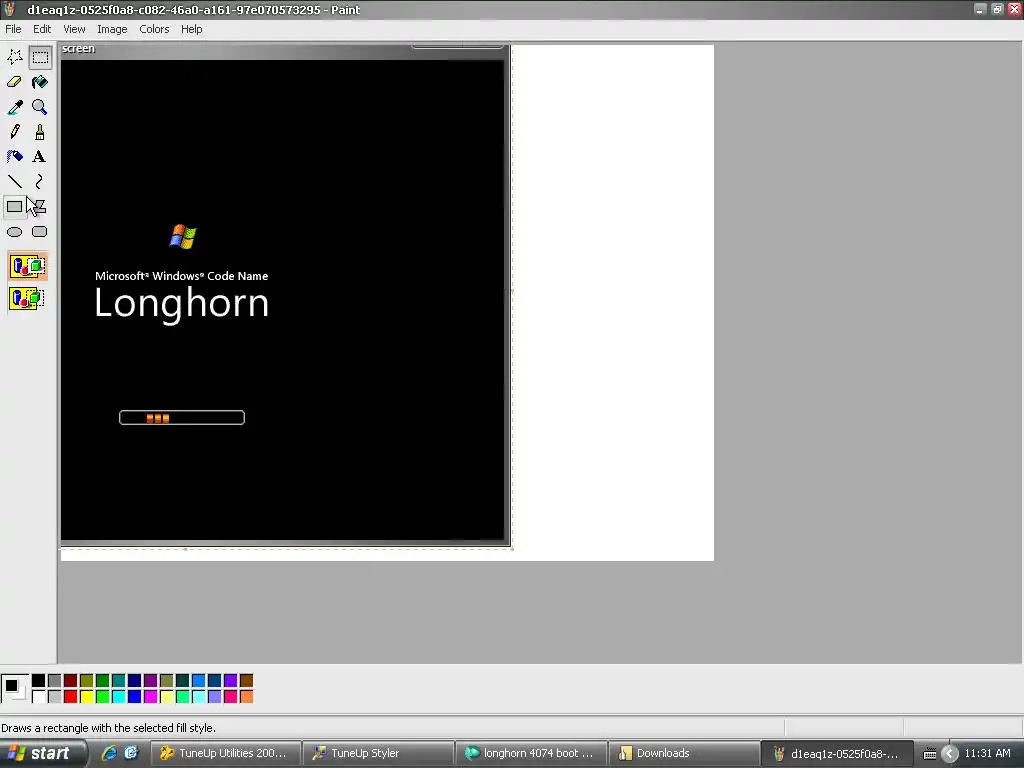
Task: Click the Paint icon in the title bar
Action: click(x=9, y=9)
